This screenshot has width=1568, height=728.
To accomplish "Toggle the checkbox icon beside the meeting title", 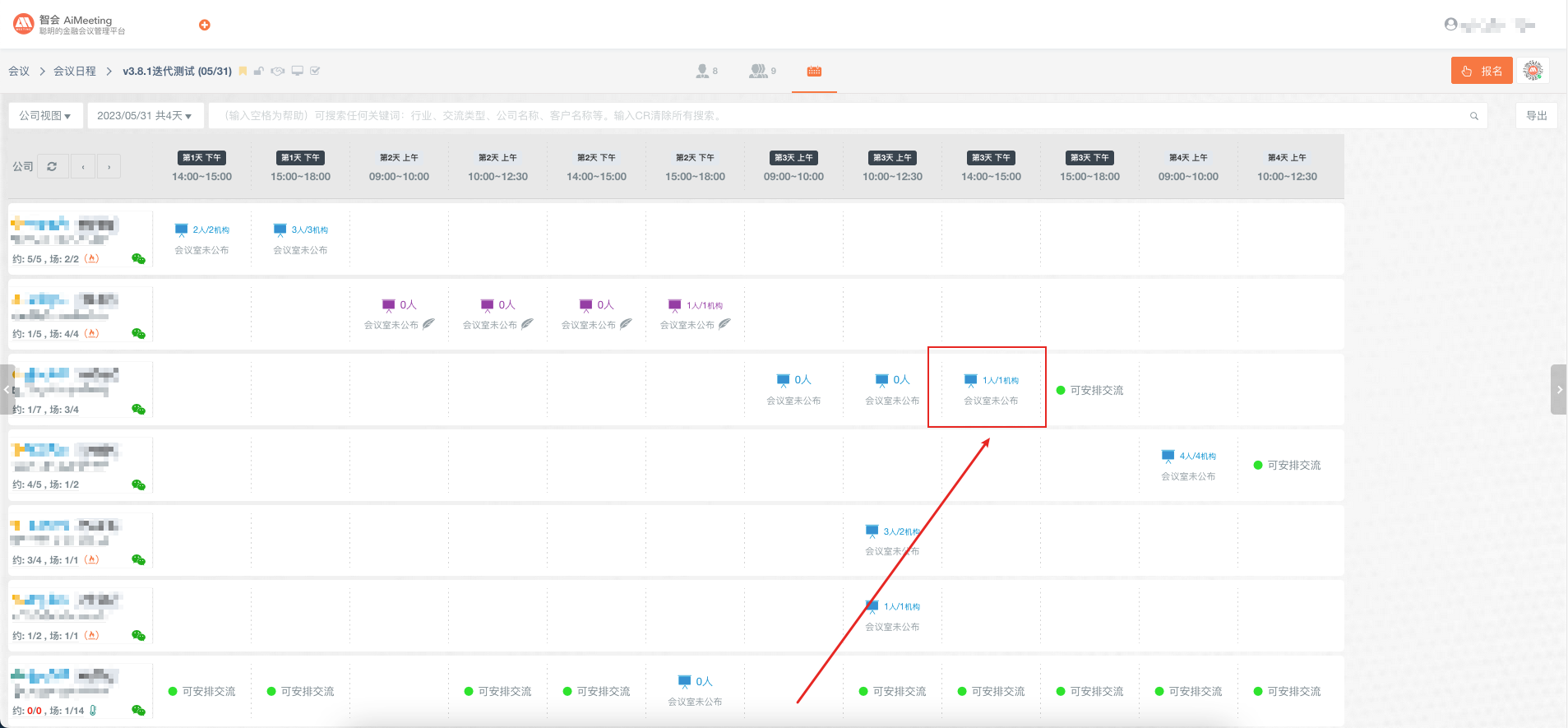I will (x=315, y=72).
